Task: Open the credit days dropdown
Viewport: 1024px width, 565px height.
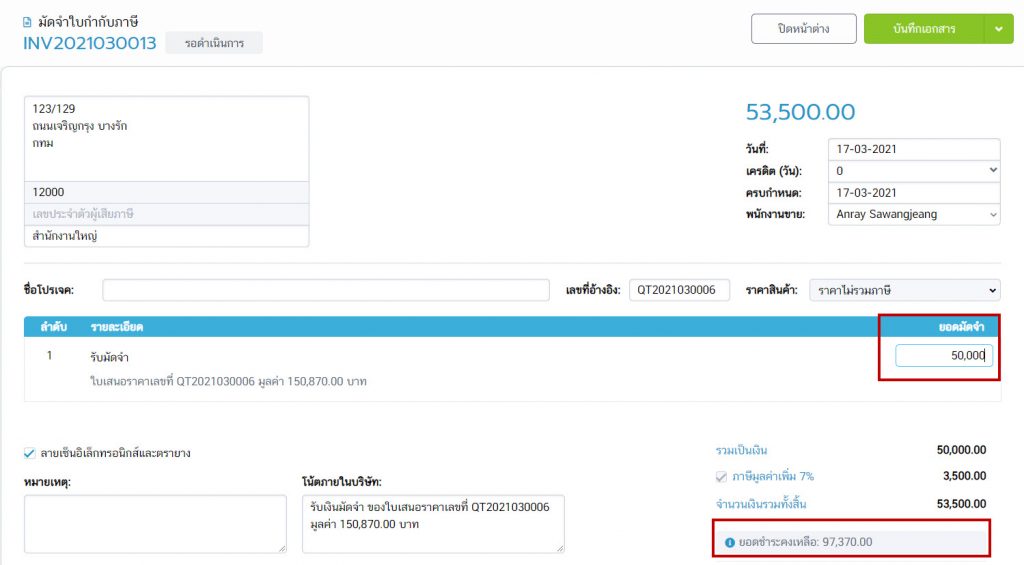Action: [913, 171]
